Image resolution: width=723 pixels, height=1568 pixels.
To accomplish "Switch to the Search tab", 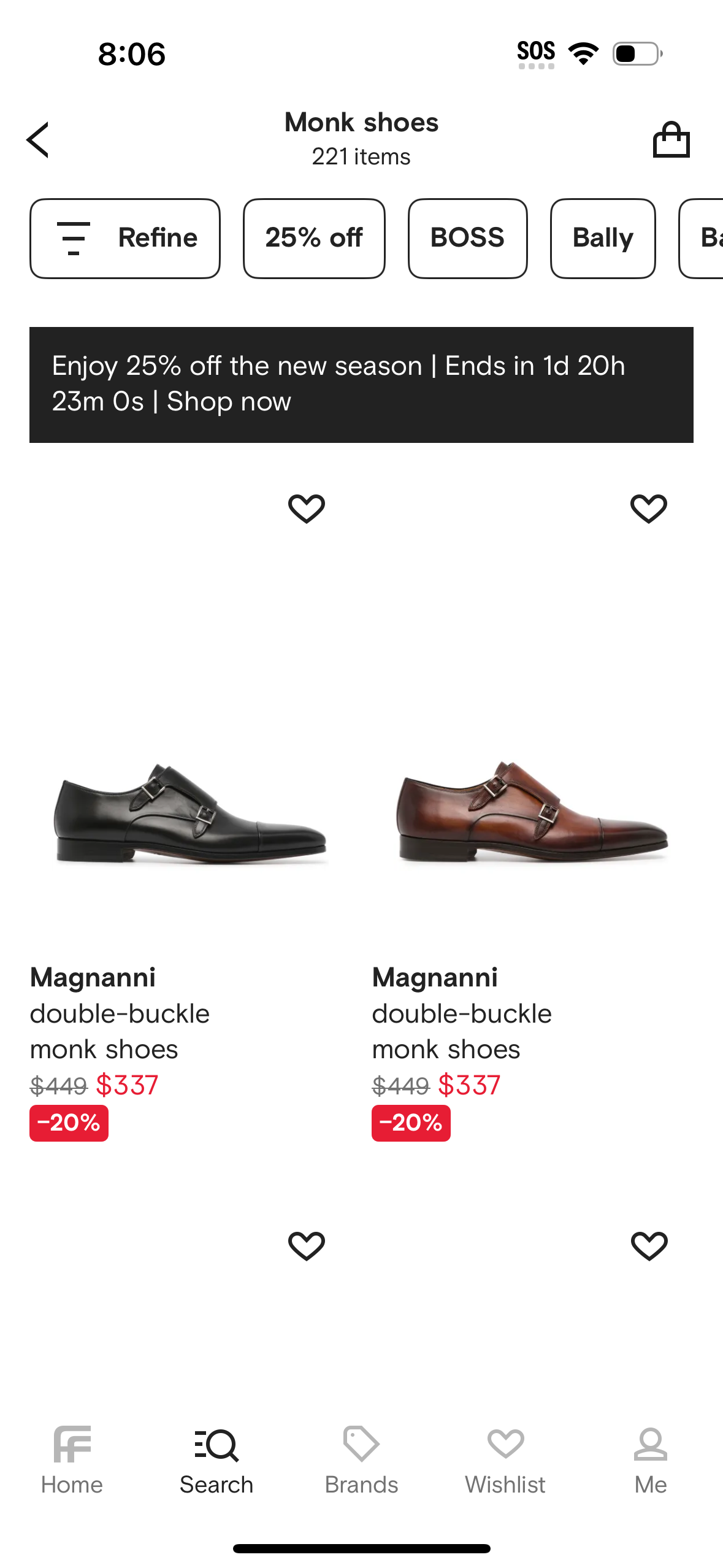I will pyautogui.click(x=216, y=1460).
